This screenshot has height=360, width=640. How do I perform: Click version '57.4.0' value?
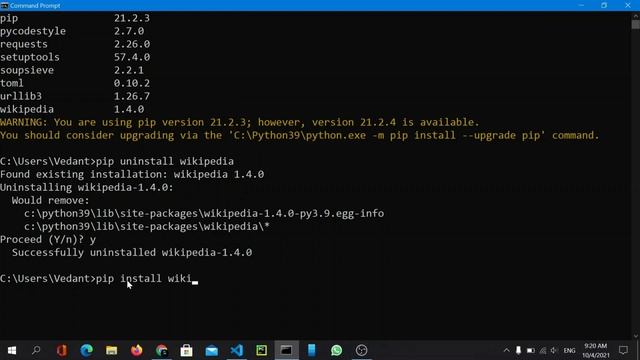point(132,57)
